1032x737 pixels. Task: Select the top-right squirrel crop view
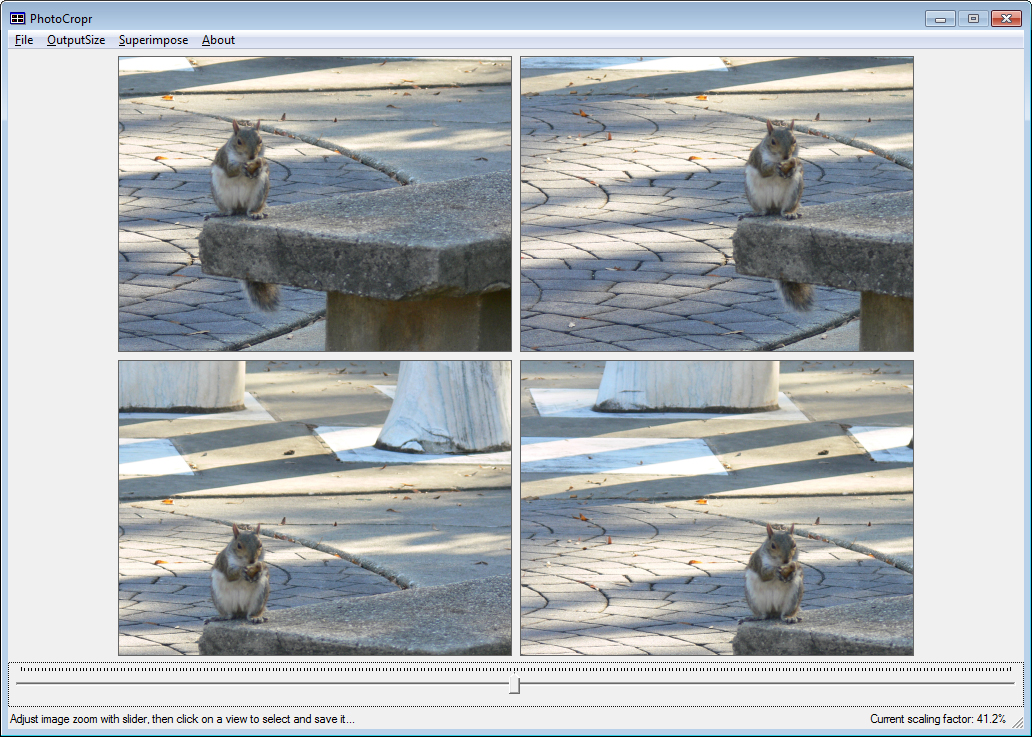717,204
